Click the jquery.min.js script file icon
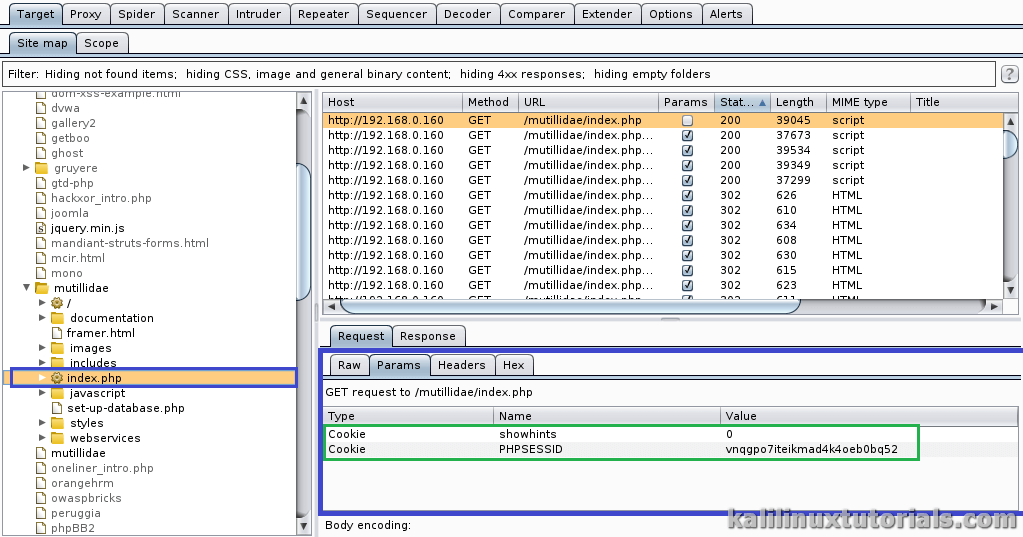The width and height of the screenshot is (1023, 537). [41, 228]
